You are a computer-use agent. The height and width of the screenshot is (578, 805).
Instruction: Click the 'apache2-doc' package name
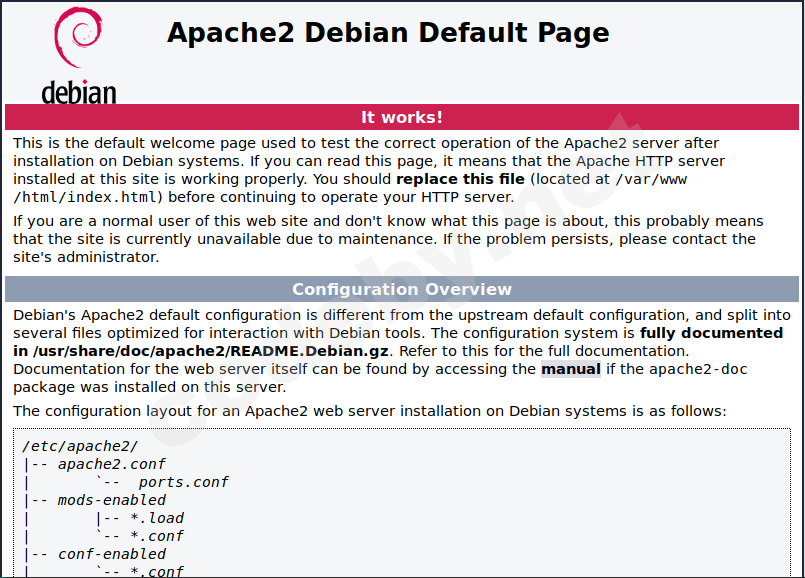pyautogui.click(x=698, y=369)
